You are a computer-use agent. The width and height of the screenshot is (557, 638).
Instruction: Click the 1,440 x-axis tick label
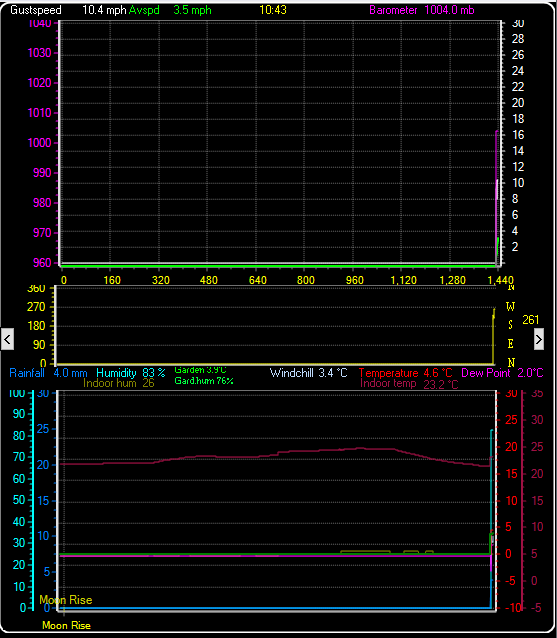tap(500, 280)
